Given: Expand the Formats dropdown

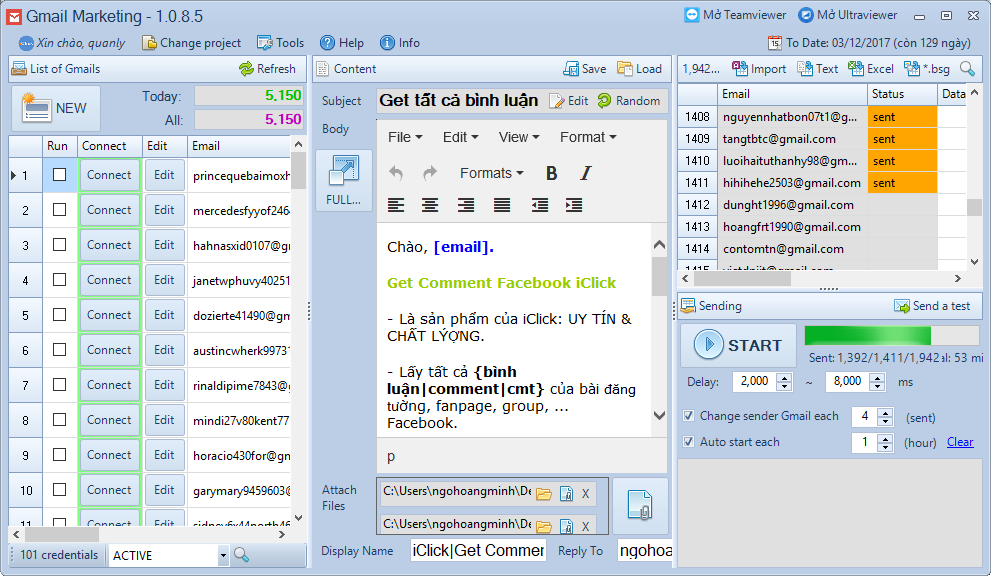Looking at the screenshot, I should (x=492, y=173).
